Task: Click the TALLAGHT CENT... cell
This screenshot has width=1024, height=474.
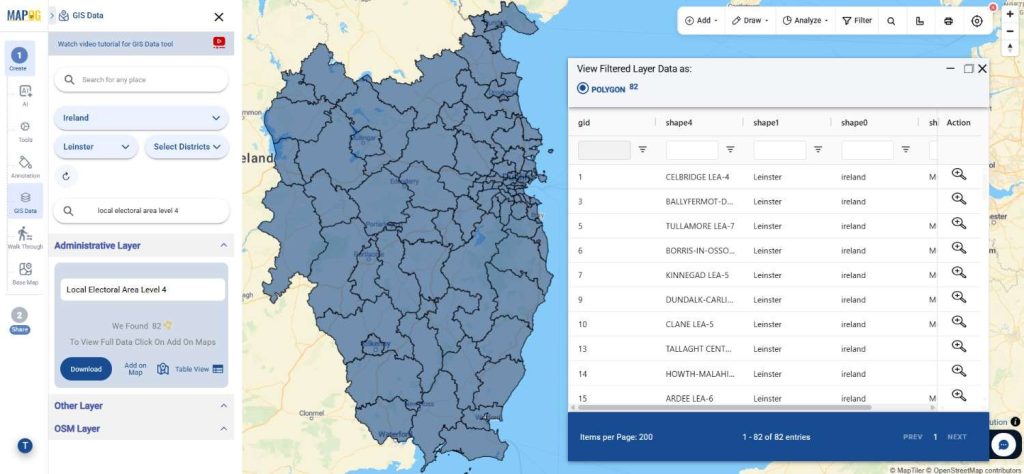Action: point(697,349)
